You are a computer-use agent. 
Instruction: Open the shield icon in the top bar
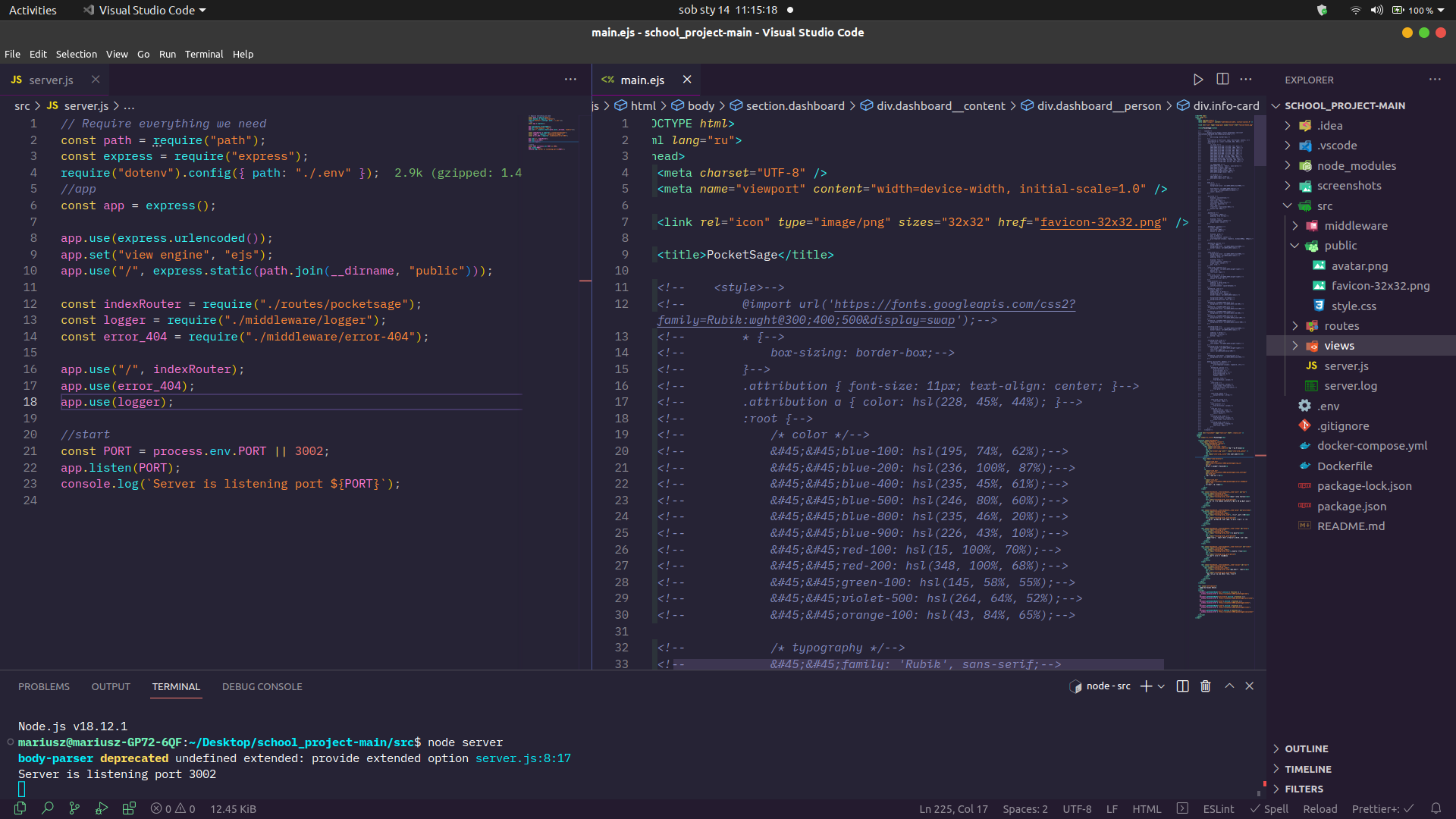[1323, 11]
